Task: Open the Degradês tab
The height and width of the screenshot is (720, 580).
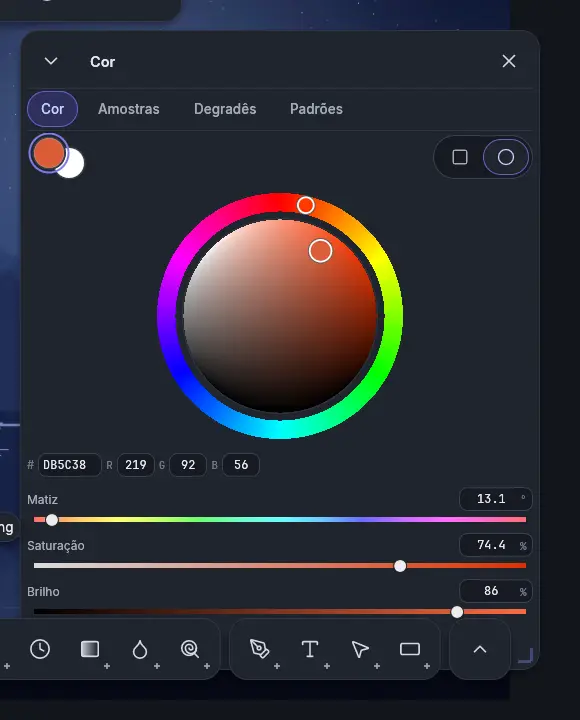Action: [225, 109]
